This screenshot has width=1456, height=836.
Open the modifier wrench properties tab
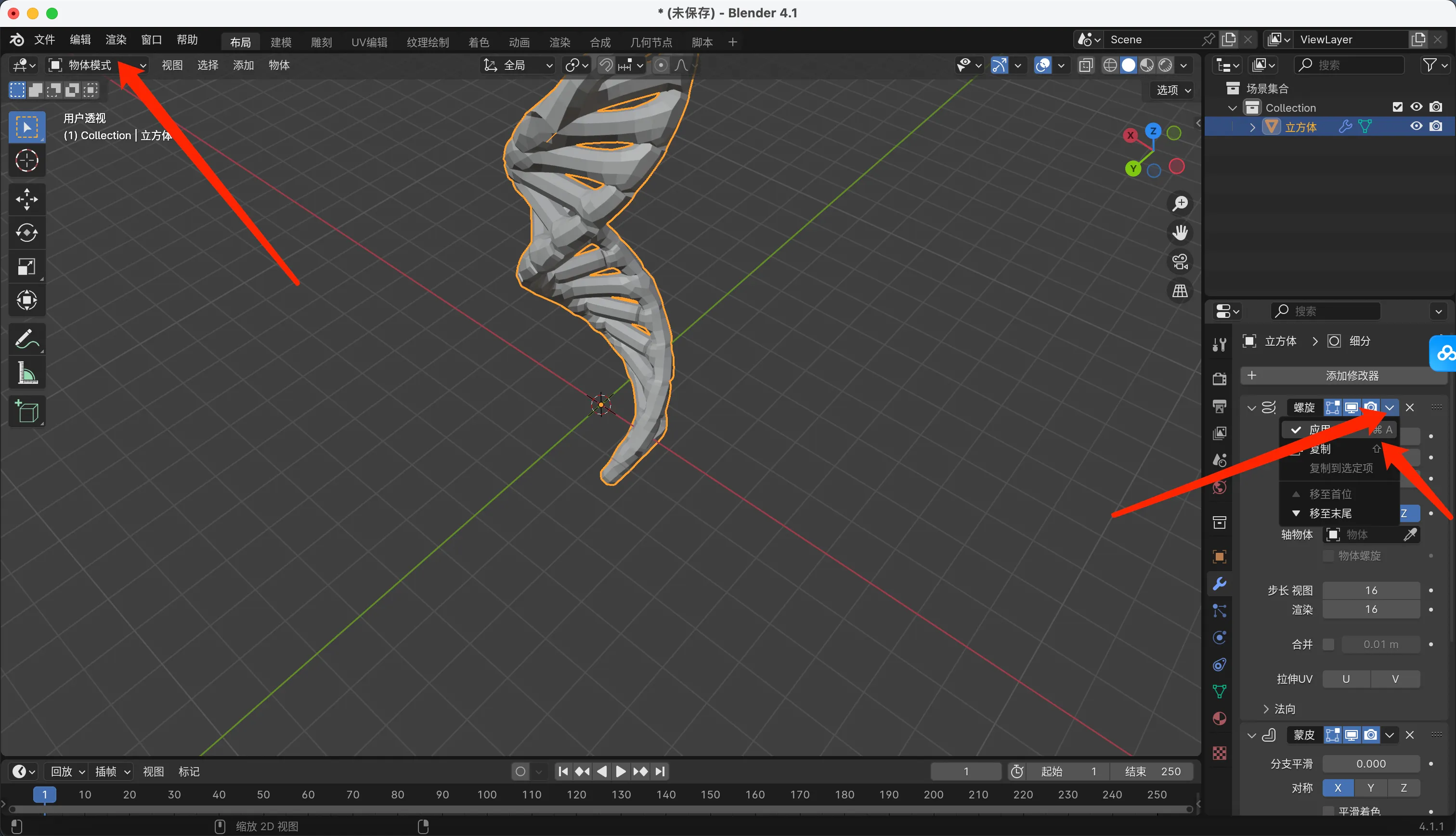(1219, 583)
